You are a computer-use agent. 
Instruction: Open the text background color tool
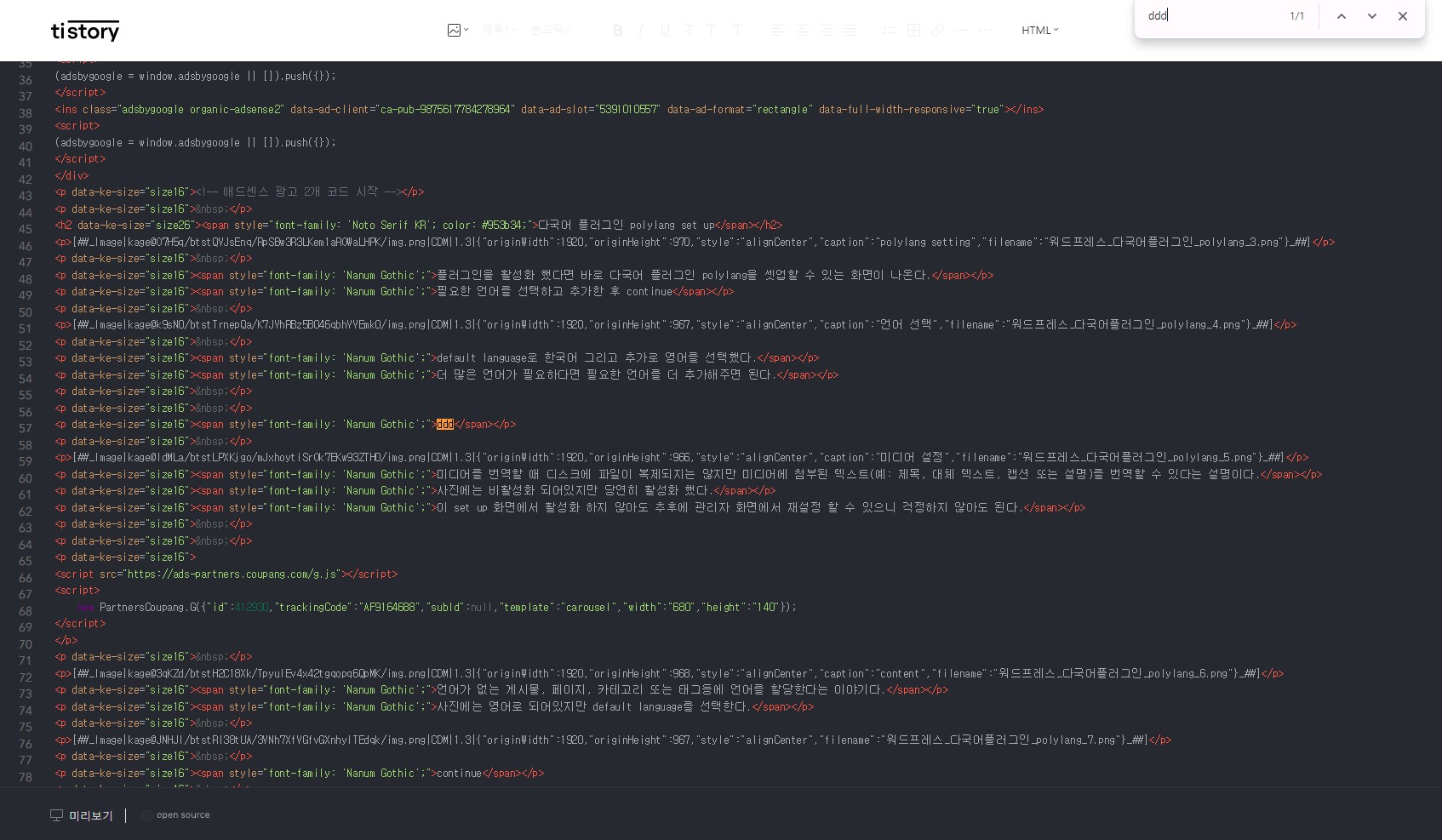coord(737,31)
